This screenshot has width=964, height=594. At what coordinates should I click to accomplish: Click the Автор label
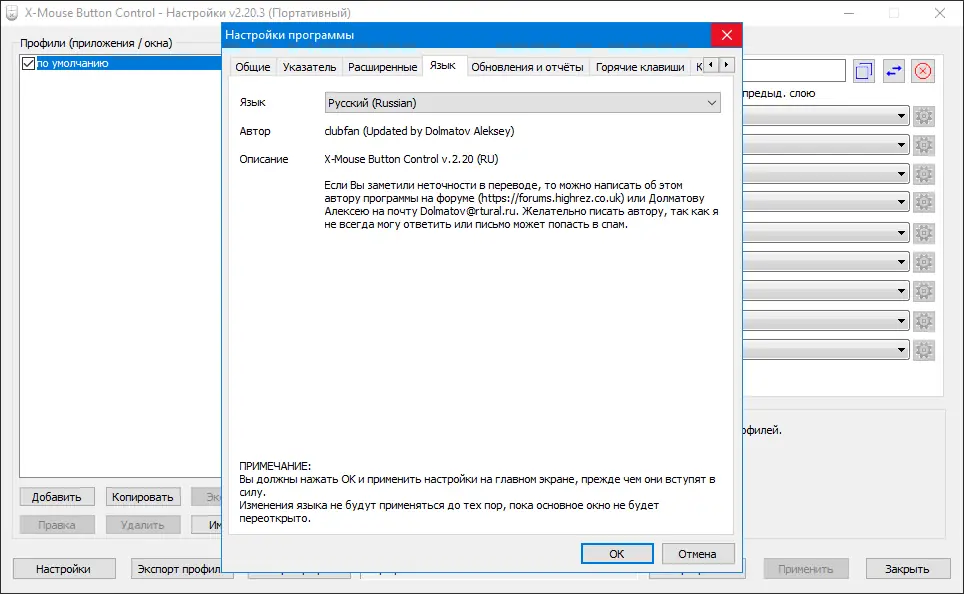tap(255, 131)
